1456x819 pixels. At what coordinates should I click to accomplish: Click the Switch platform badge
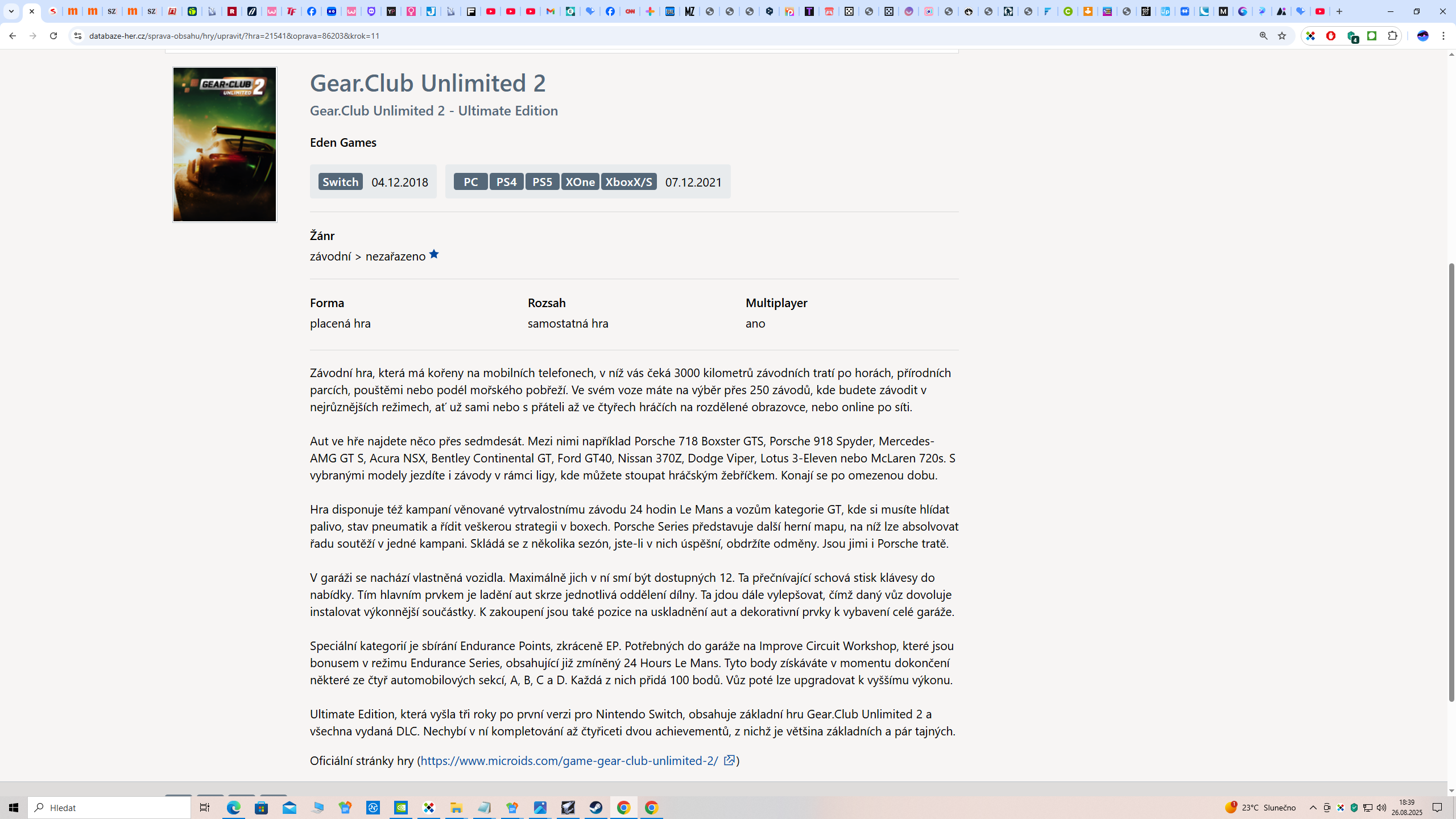tap(340, 181)
